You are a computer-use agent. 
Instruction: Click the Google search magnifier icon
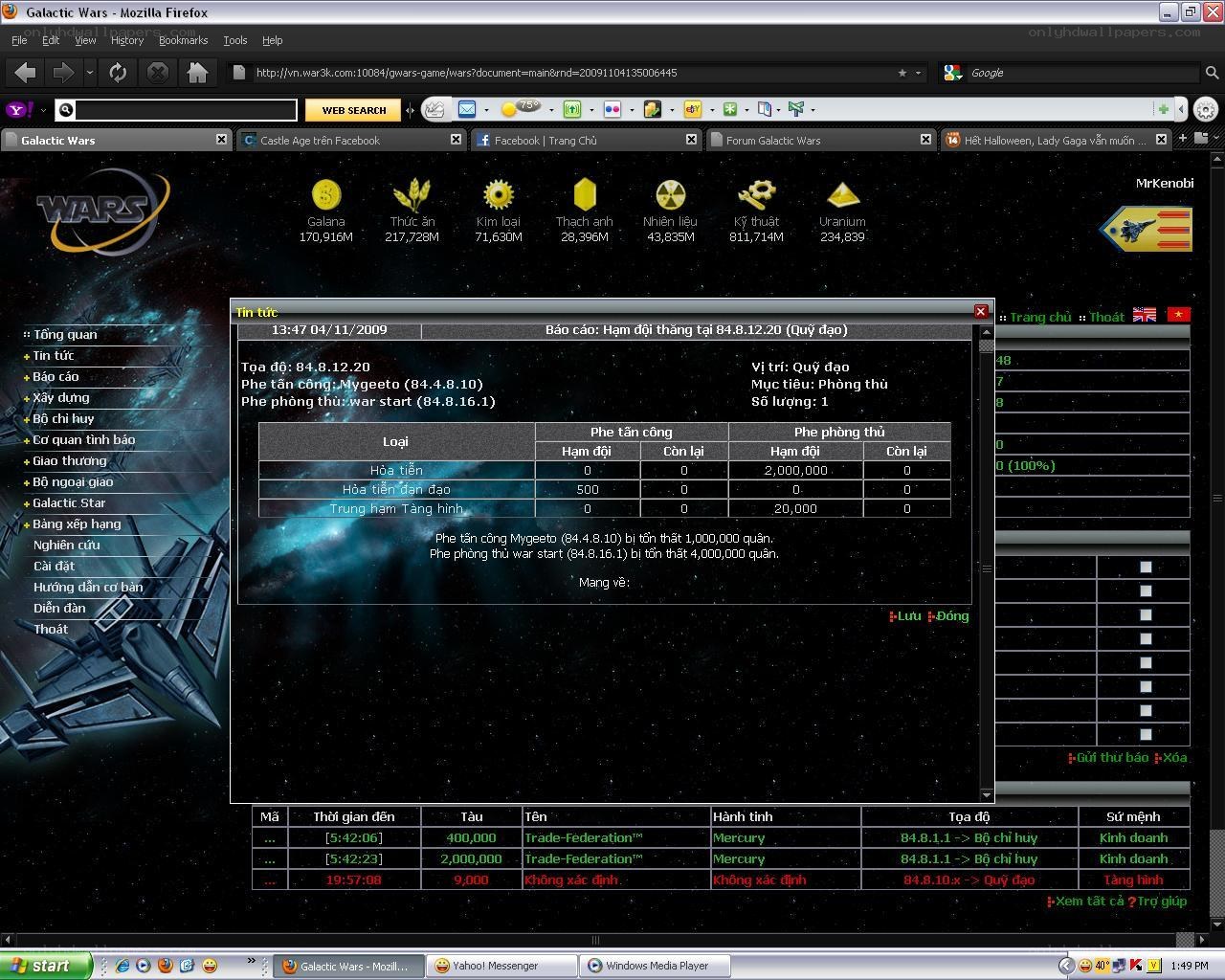(x=1211, y=73)
